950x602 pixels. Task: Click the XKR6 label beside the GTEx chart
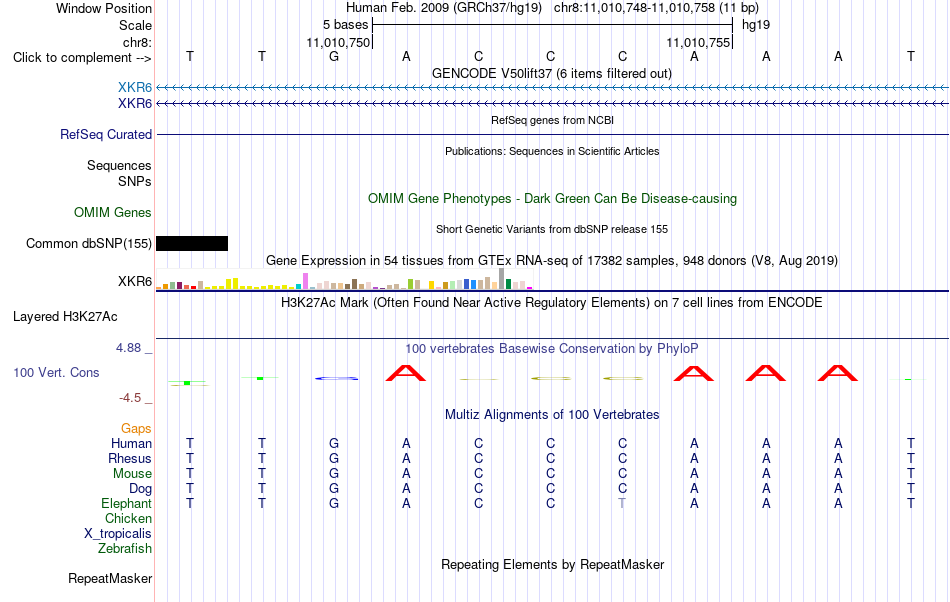pyautogui.click(x=135, y=281)
